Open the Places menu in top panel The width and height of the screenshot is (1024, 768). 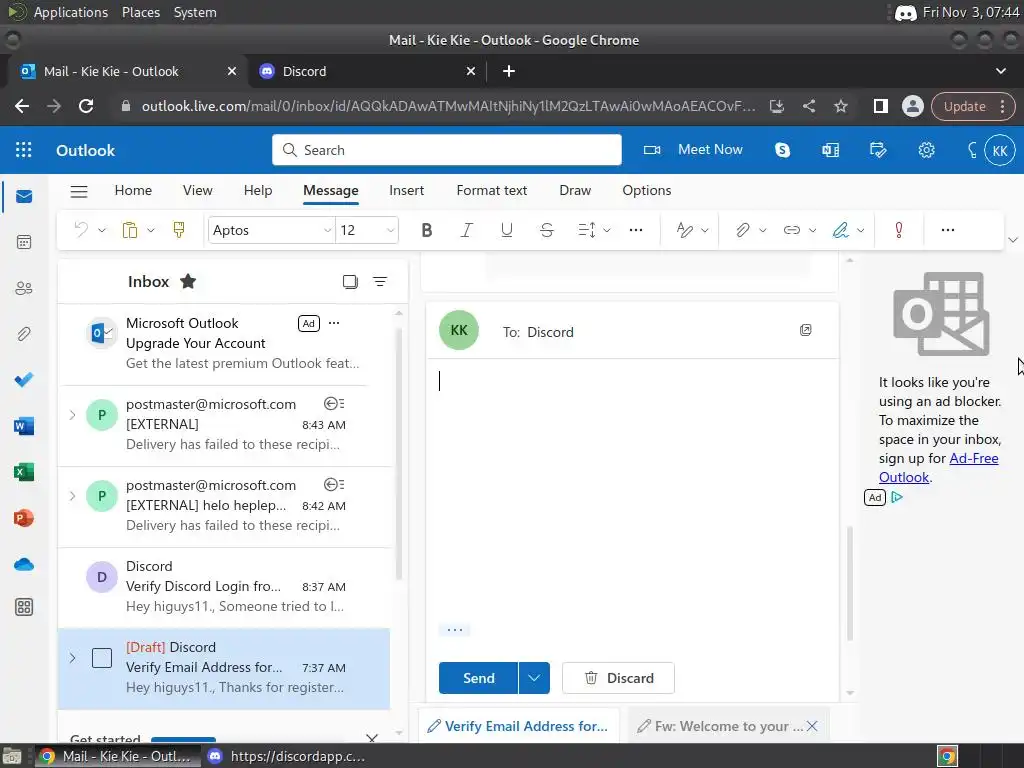pos(141,12)
